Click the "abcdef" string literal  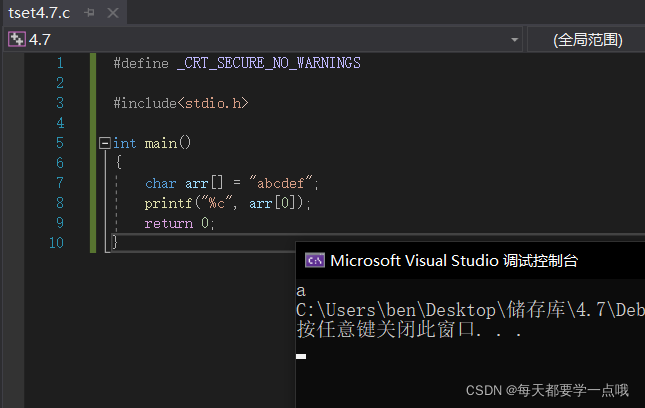[283, 183]
